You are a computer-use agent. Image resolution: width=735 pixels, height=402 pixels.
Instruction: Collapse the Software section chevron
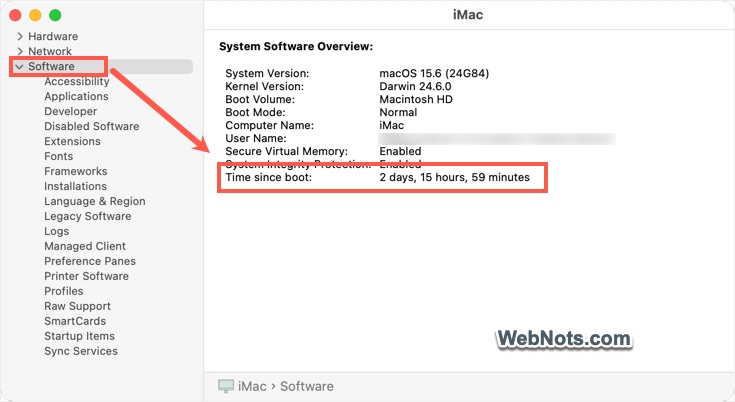click(x=19, y=67)
